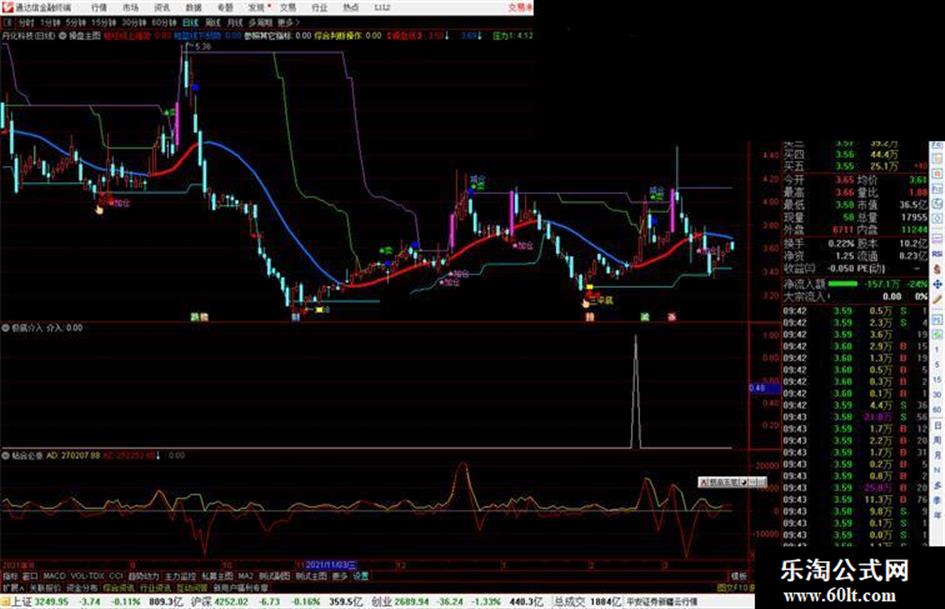945x609 pixels.
Task: Select the 主力监控 indicator tab
Action: pyautogui.click(x=180, y=576)
